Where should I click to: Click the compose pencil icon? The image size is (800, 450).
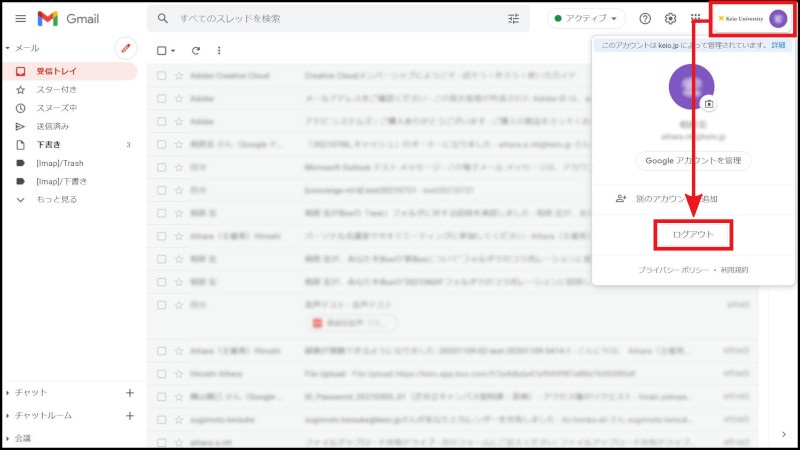(126, 48)
